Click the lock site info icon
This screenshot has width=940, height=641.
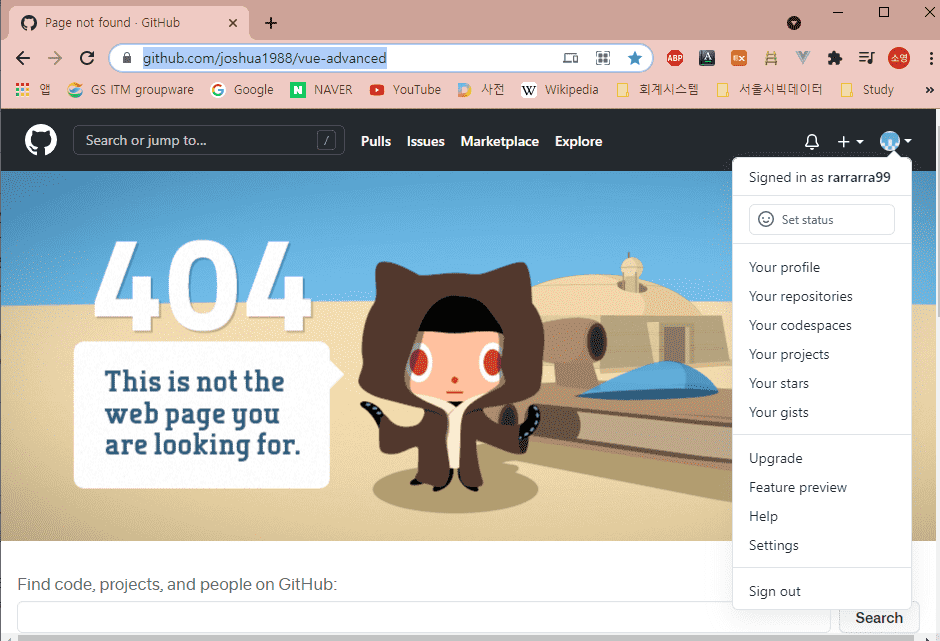click(126, 58)
